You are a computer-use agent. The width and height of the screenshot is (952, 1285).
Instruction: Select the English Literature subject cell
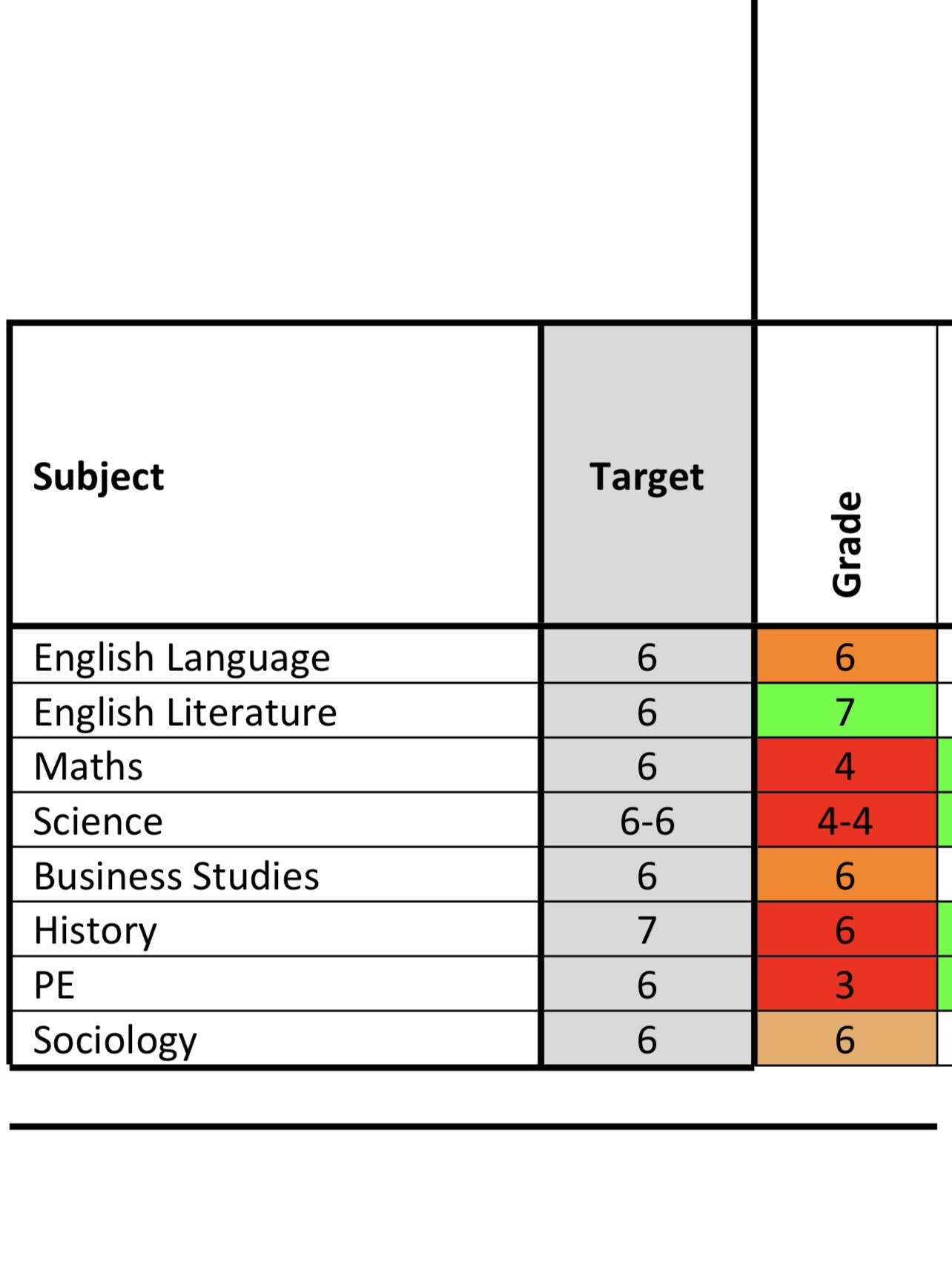point(276,711)
